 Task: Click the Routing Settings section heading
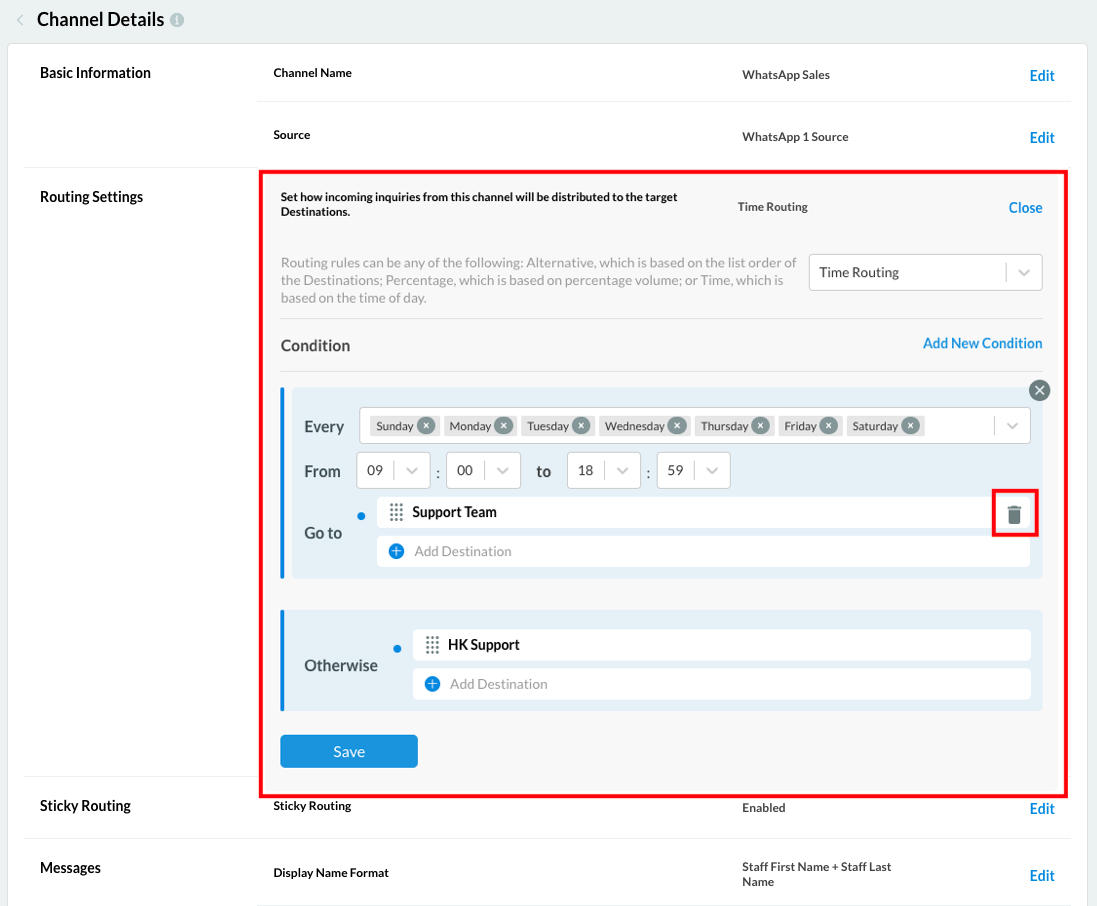(91, 197)
